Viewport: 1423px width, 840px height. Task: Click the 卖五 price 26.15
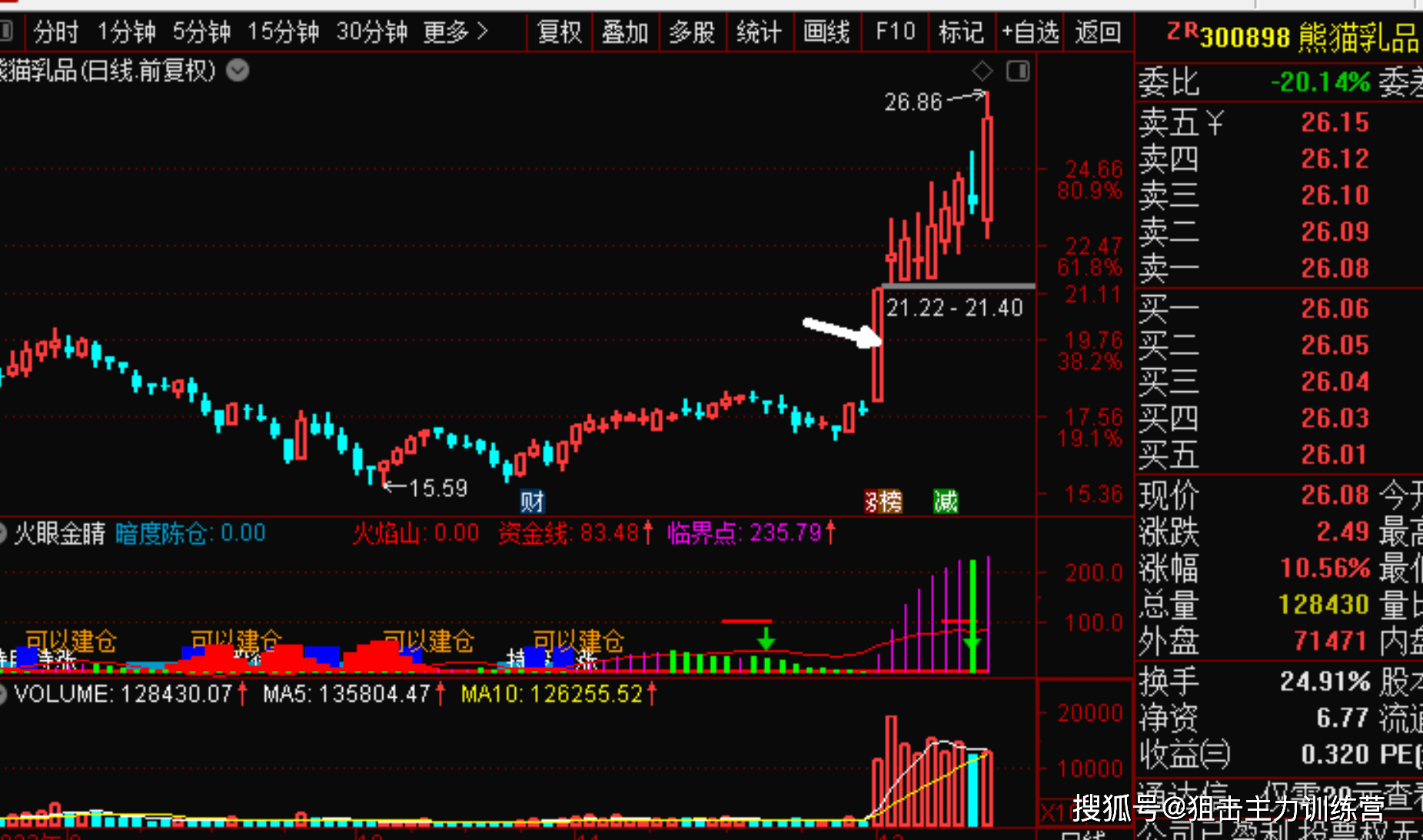pyautogui.click(x=1335, y=122)
